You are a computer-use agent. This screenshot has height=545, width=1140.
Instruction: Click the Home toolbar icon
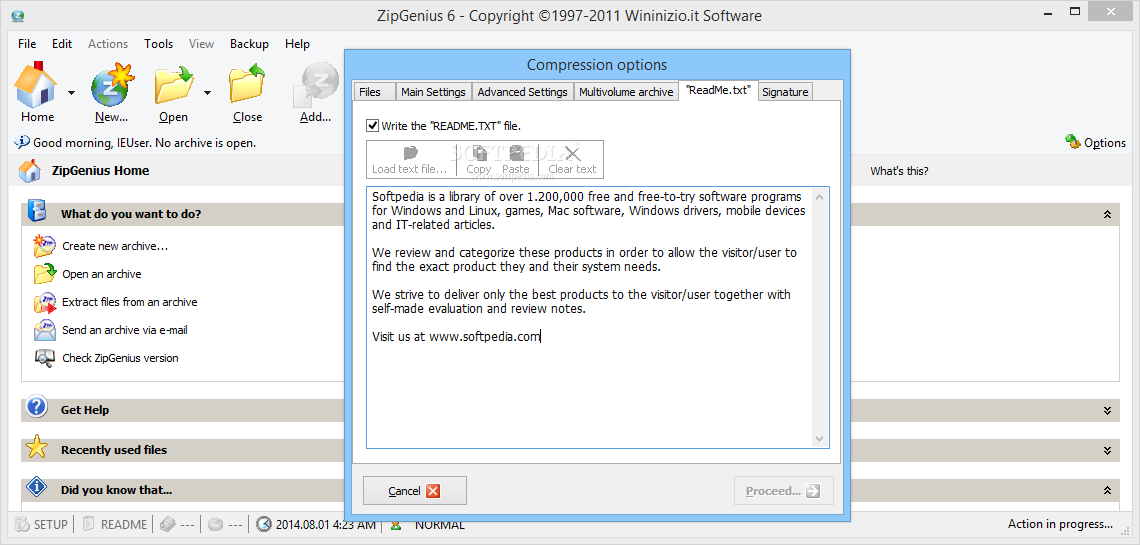pos(36,85)
